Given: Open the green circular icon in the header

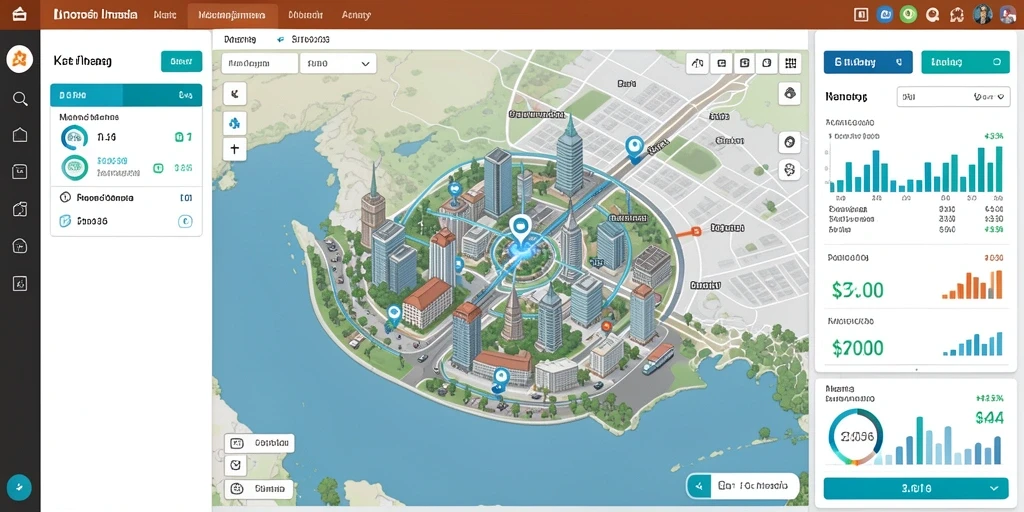Looking at the screenshot, I should 908,14.
